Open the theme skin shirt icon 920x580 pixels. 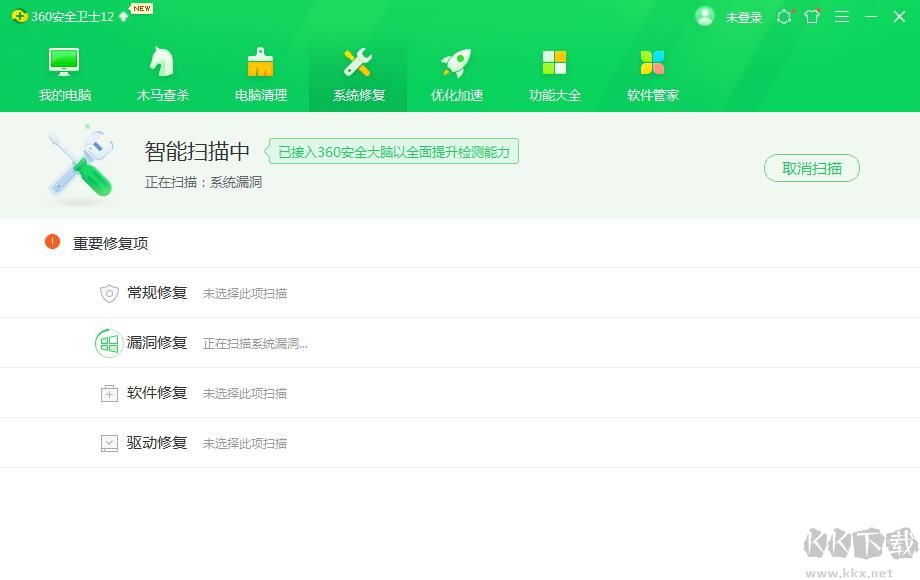(x=812, y=16)
